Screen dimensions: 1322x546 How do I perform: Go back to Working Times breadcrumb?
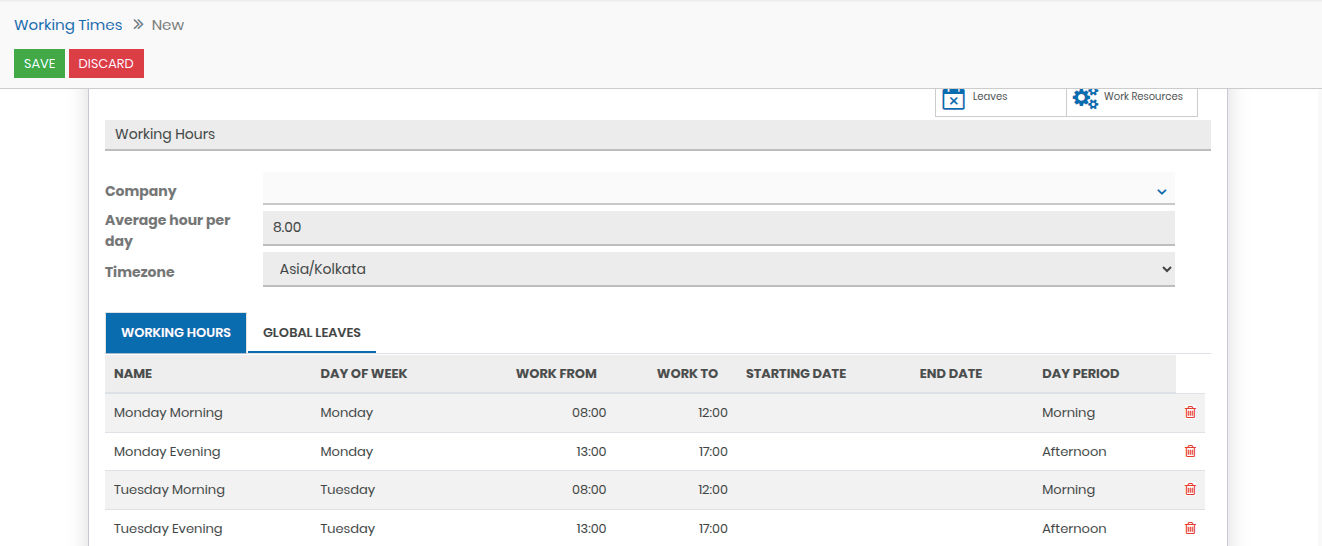pyautogui.click(x=68, y=25)
